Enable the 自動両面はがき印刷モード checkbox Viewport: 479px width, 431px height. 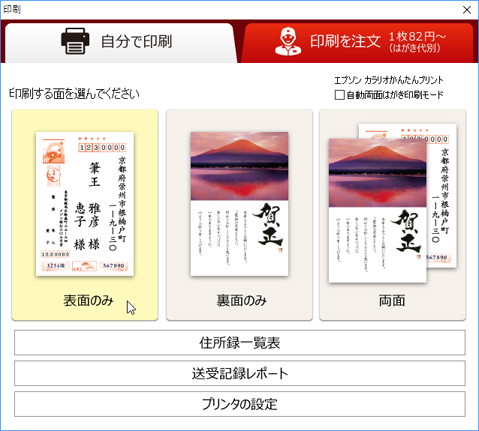(339, 95)
